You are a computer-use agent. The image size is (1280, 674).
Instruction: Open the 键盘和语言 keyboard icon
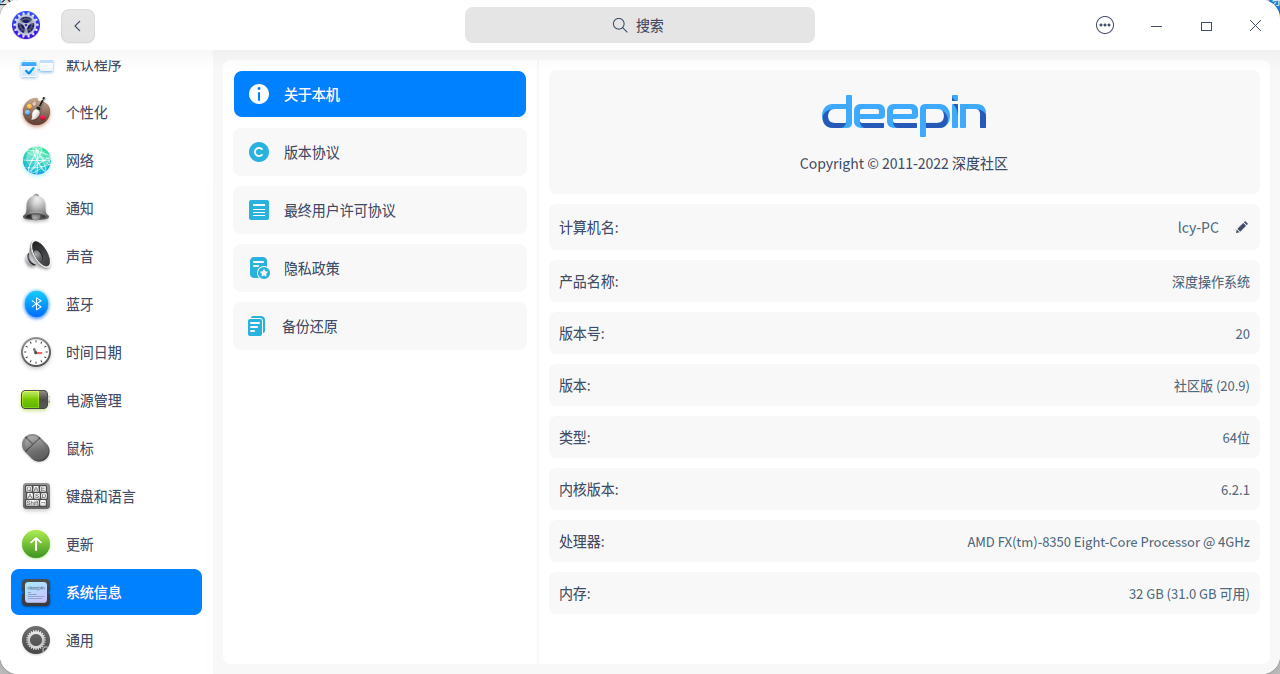tap(37, 497)
